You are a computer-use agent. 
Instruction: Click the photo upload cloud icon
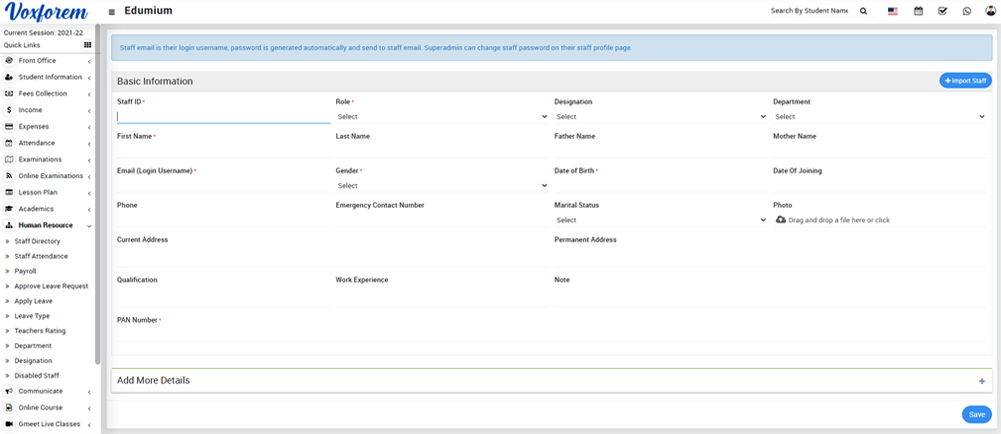coord(780,219)
